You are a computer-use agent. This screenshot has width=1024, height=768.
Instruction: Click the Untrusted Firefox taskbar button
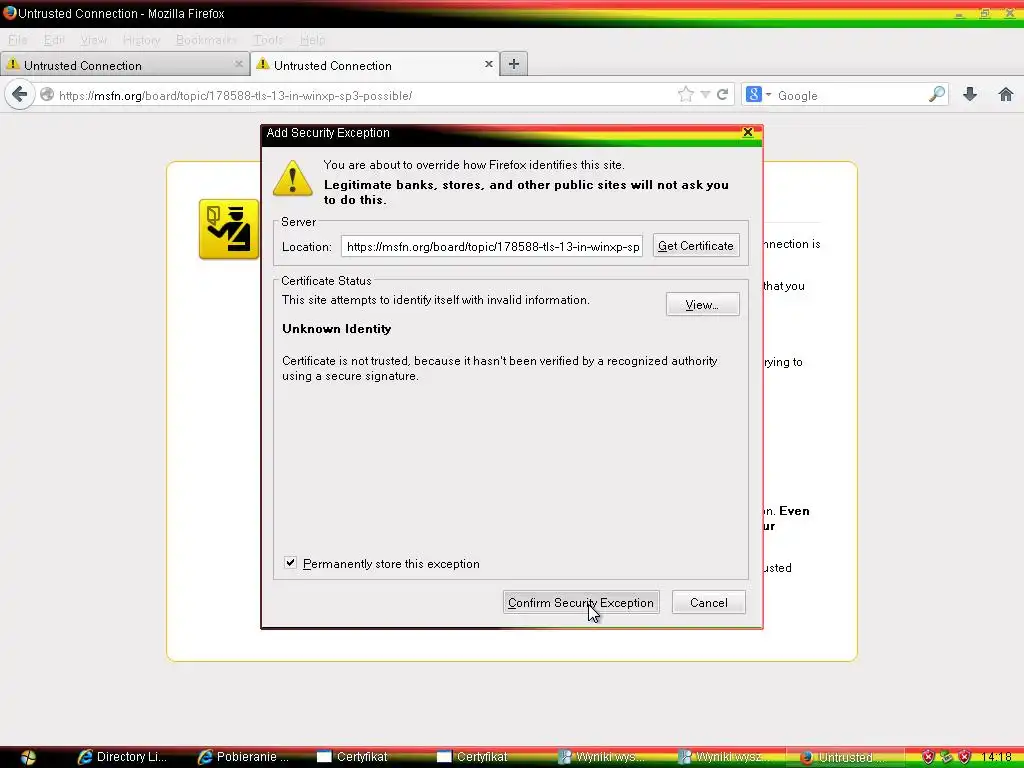[x=846, y=756]
